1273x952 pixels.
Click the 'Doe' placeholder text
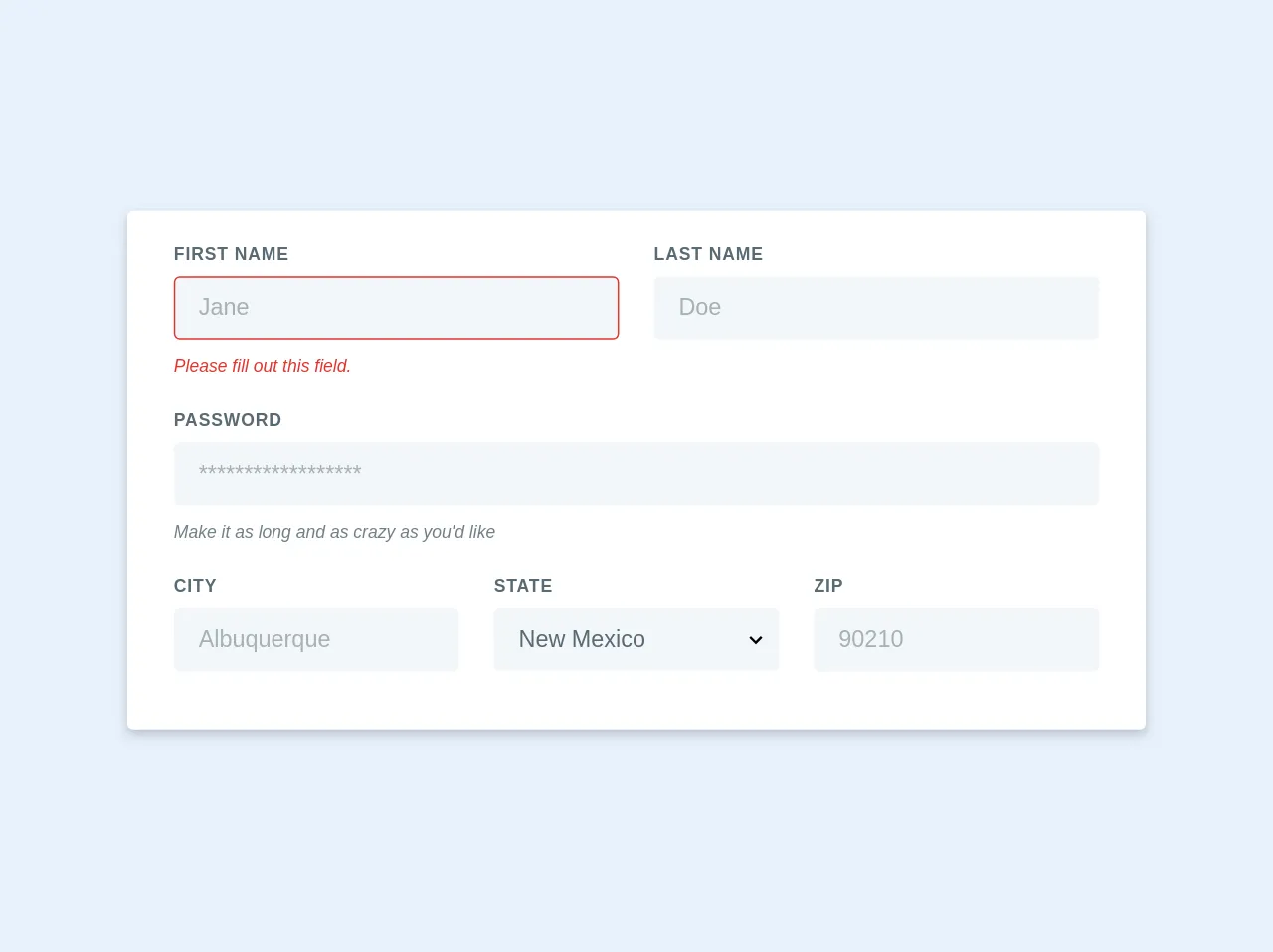click(699, 307)
